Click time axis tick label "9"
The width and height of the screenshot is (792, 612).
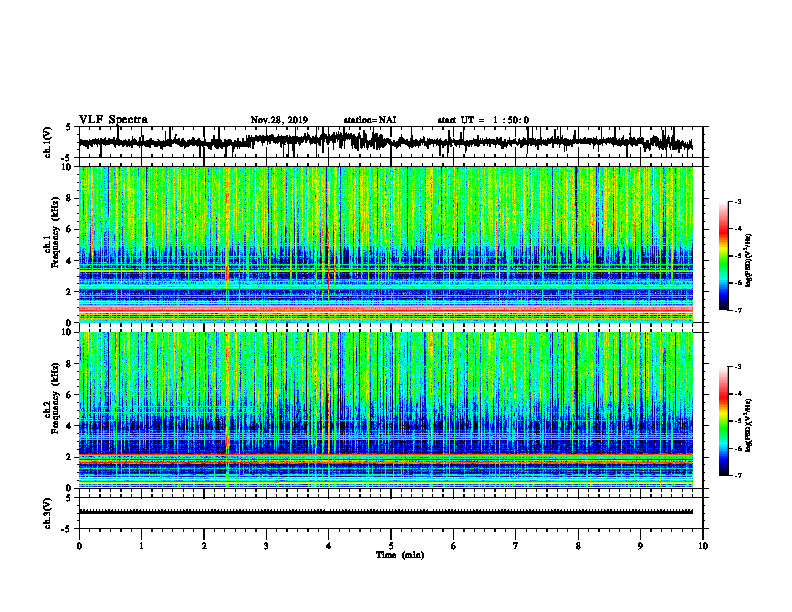tap(640, 546)
